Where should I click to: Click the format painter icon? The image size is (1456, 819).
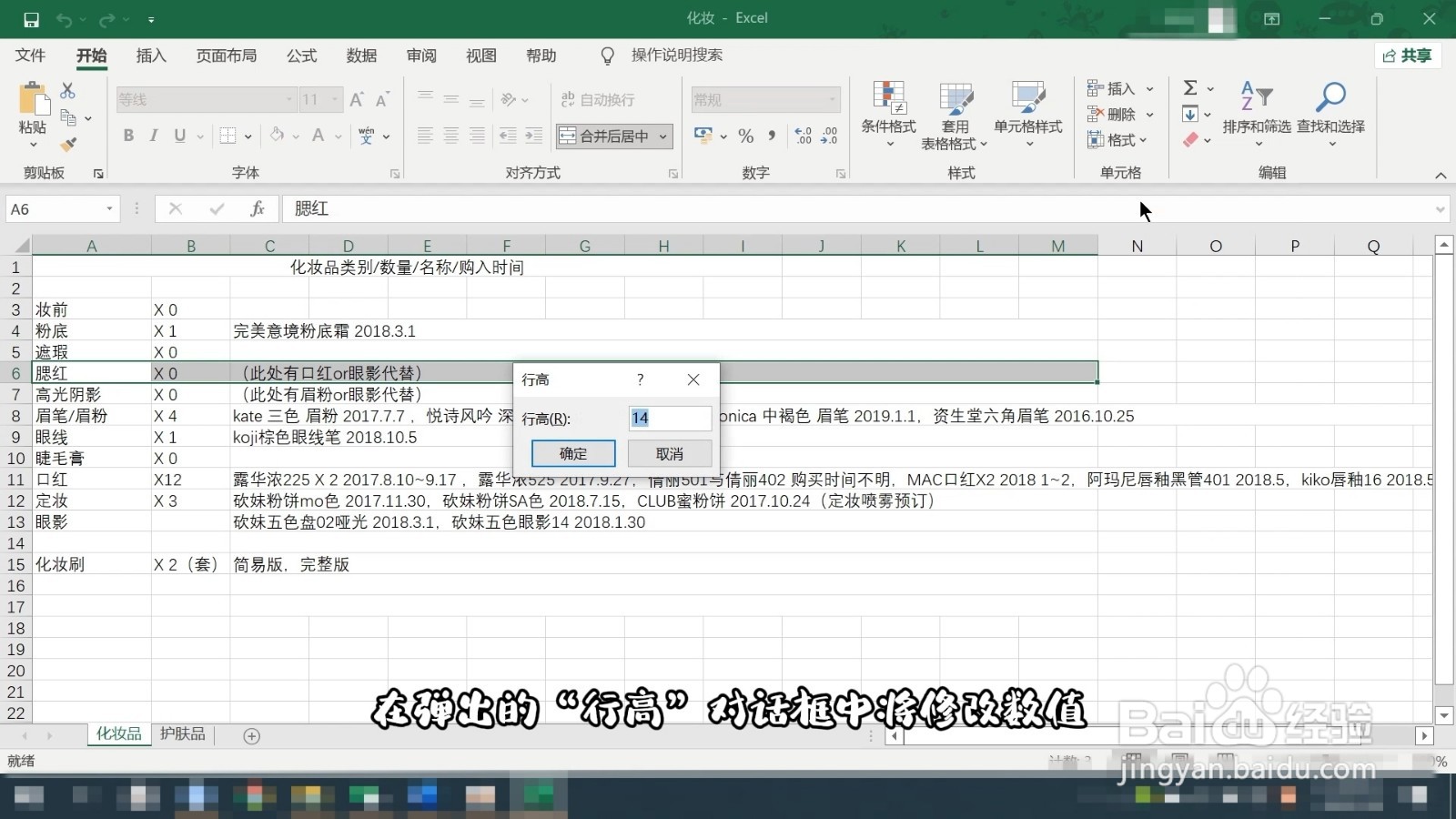(69, 143)
